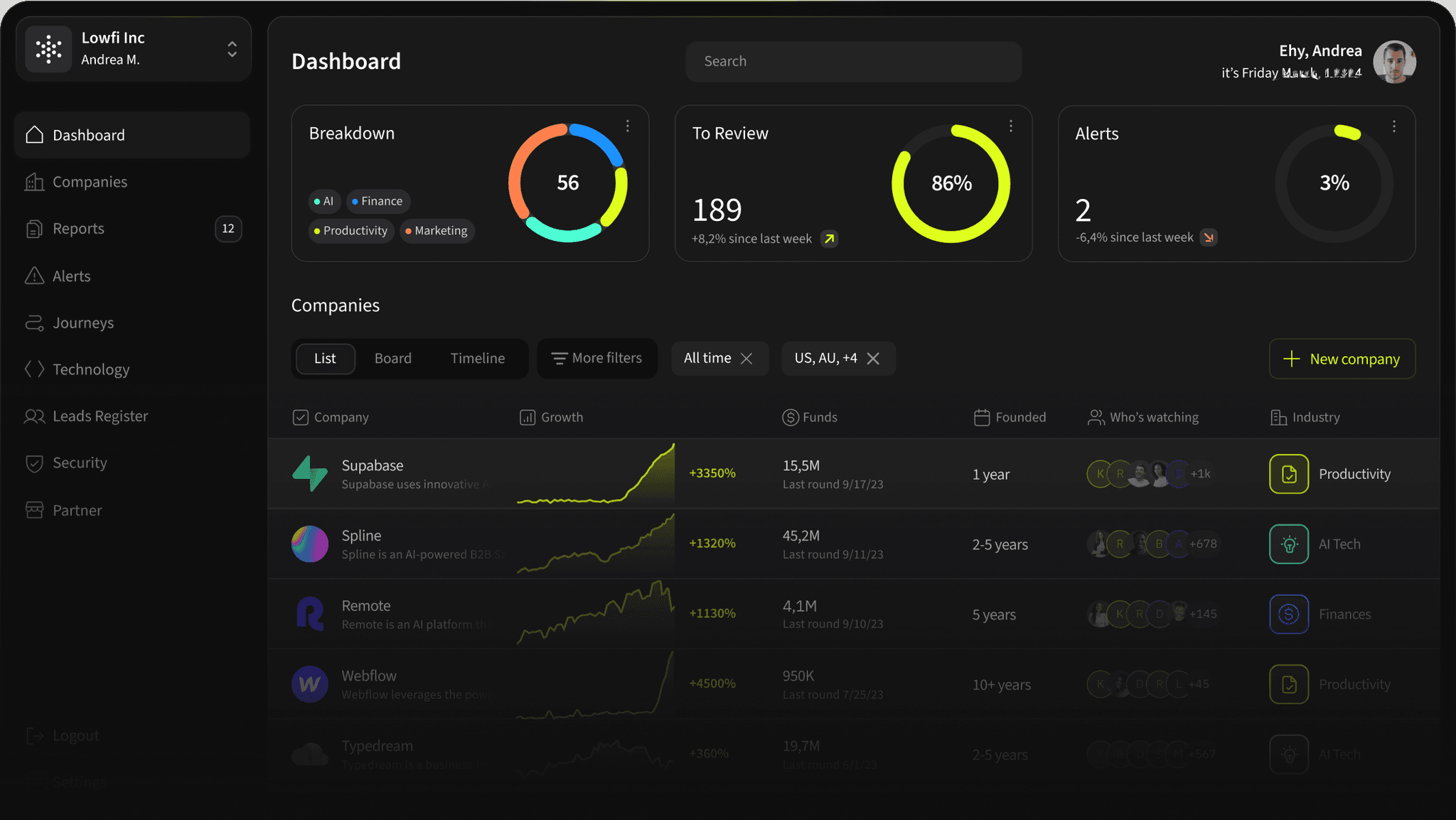Click the Supabase Productivity industry icon
The width and height of the screenshot is (1456, 820).
[1288, 474]
